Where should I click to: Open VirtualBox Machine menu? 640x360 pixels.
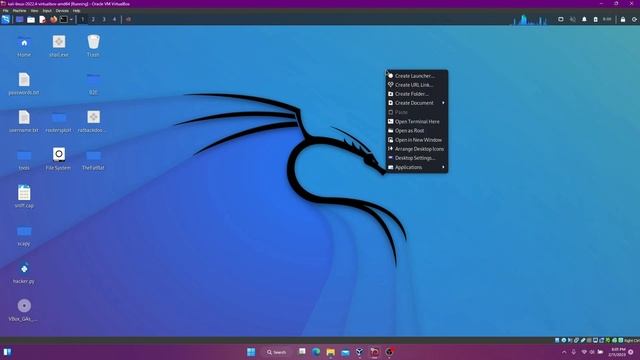click(x=20, y=11)
